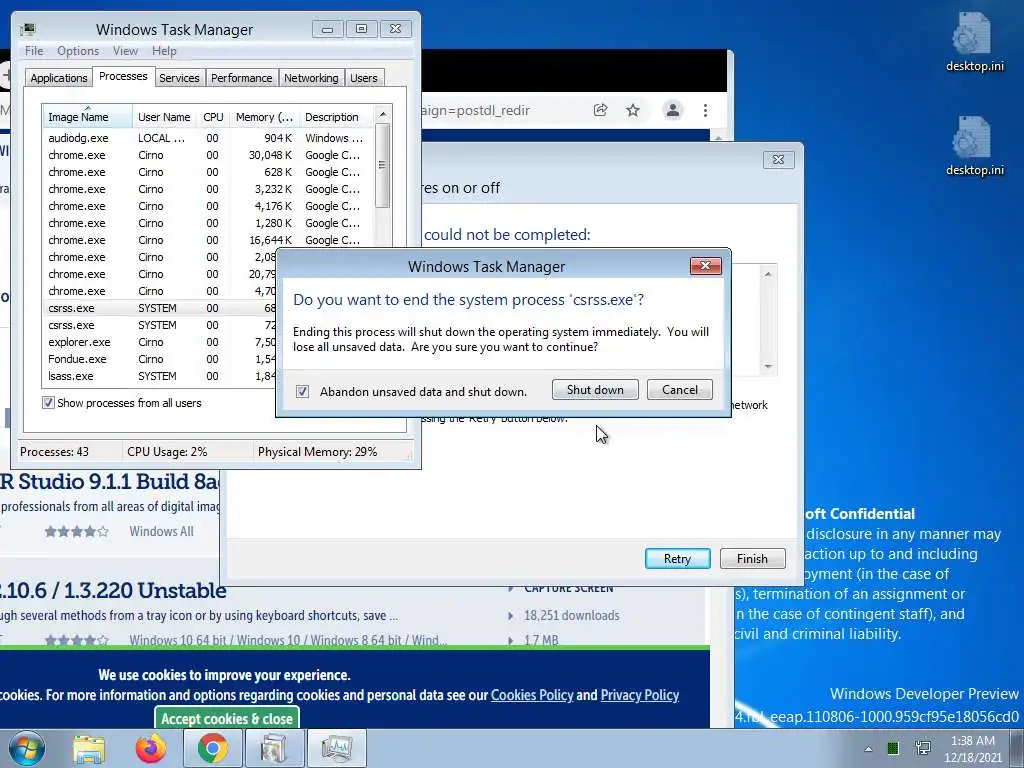
Task: Switch to the Users tab
Action: coord(363,78)
